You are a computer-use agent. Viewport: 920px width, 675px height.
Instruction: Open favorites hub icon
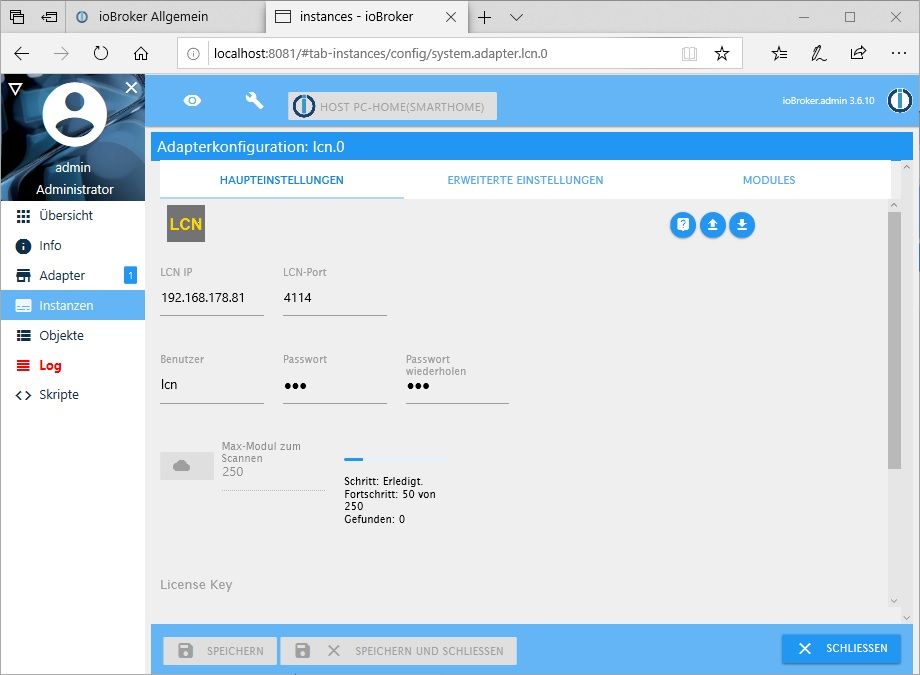(779, 54)
